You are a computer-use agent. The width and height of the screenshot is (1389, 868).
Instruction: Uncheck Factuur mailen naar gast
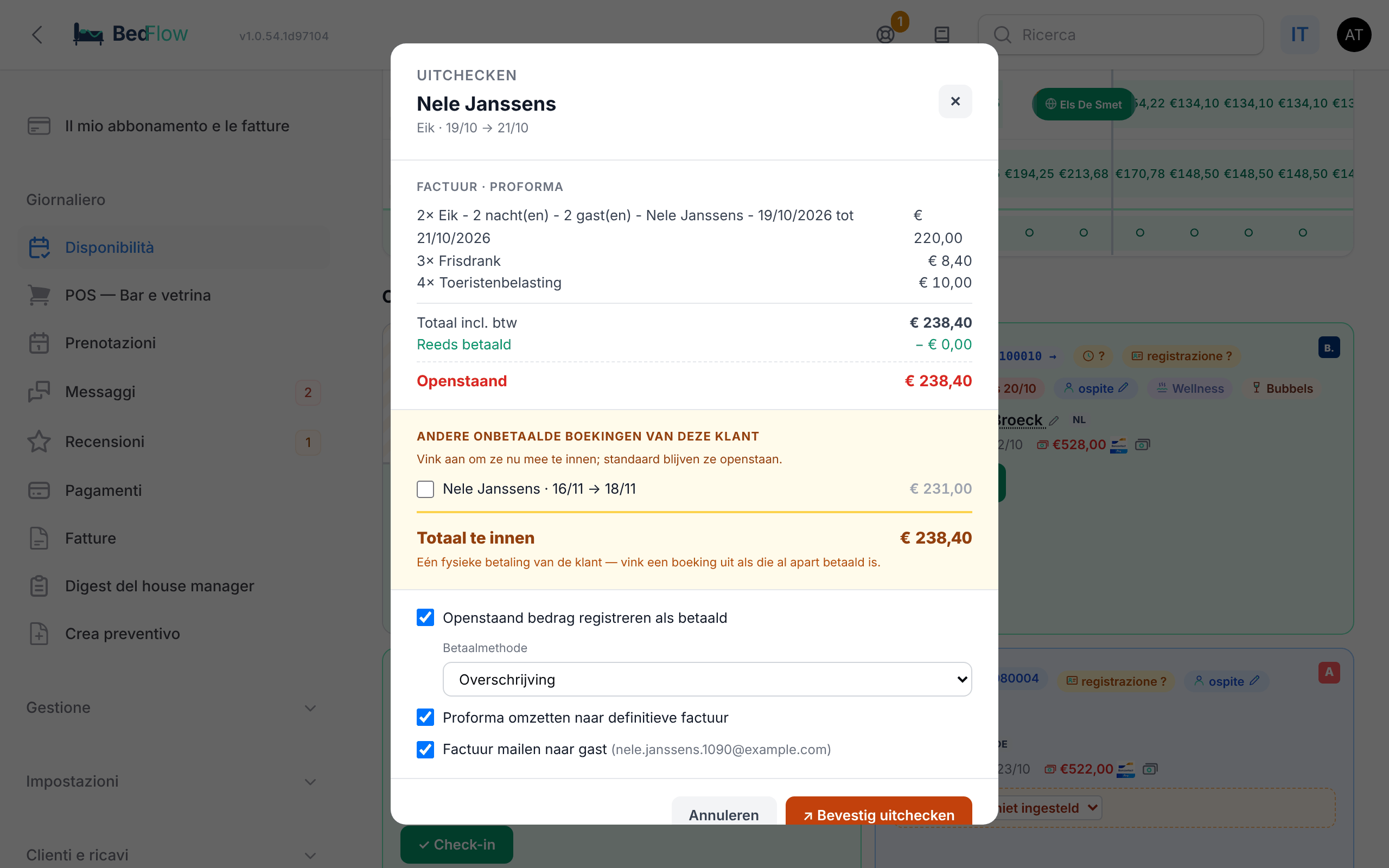[x=425, y=750]
